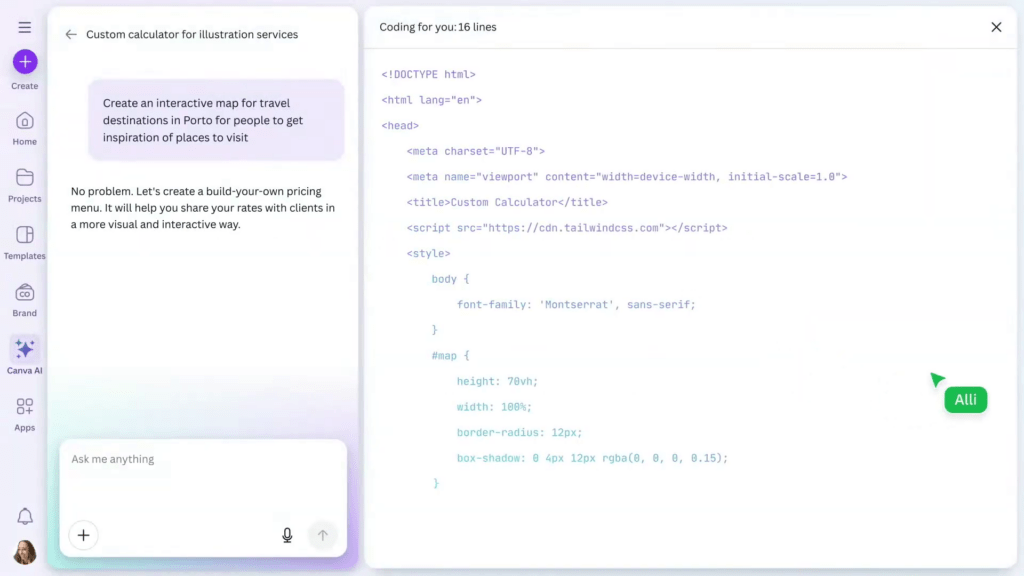This screenshot has width=1024, height=576.
Task: Click the 'Custom calculator for illustration services' title
Action: tap(192, 34)
